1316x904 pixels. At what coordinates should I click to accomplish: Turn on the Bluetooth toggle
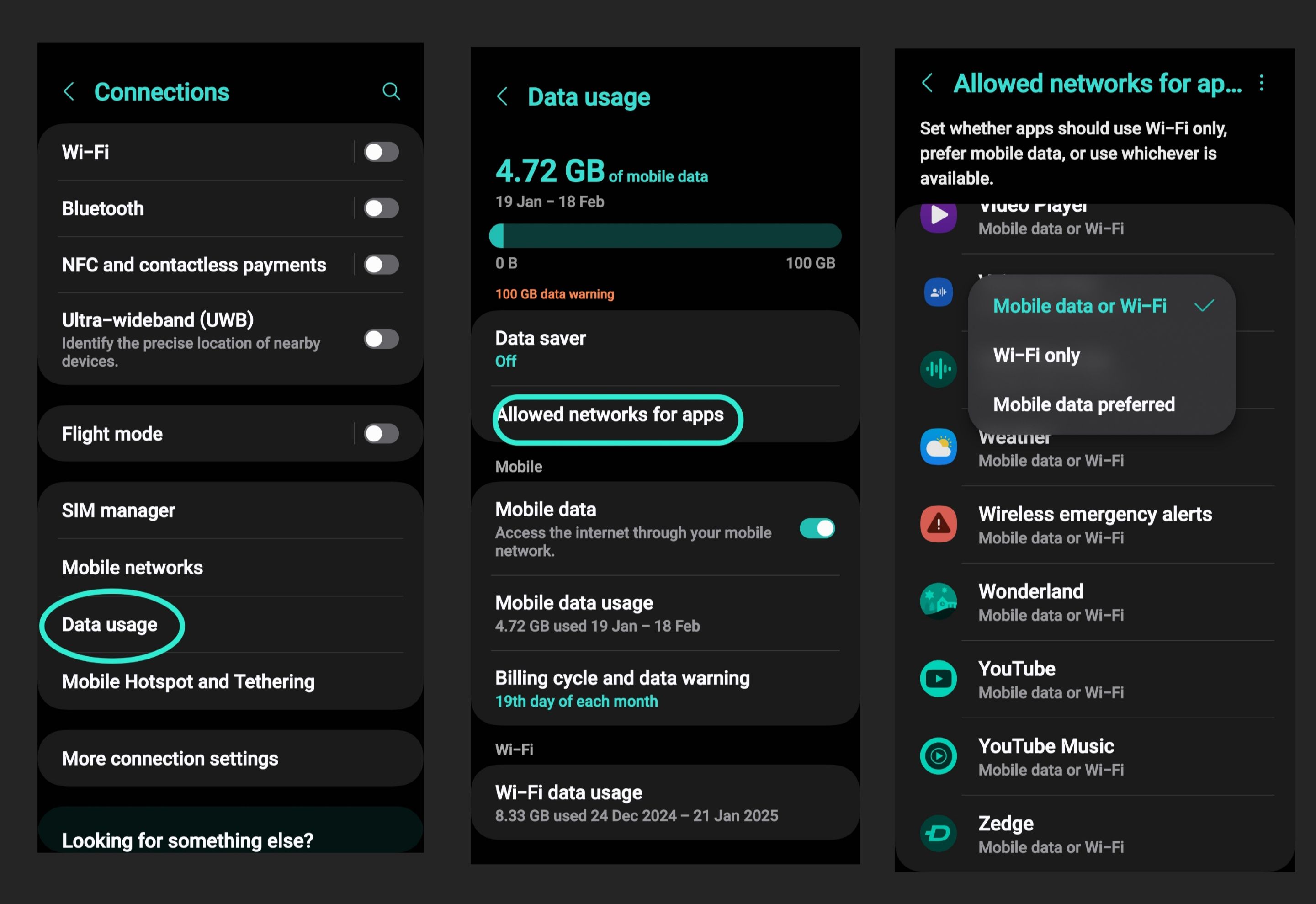pyautogui.click(x=381, y=208)
